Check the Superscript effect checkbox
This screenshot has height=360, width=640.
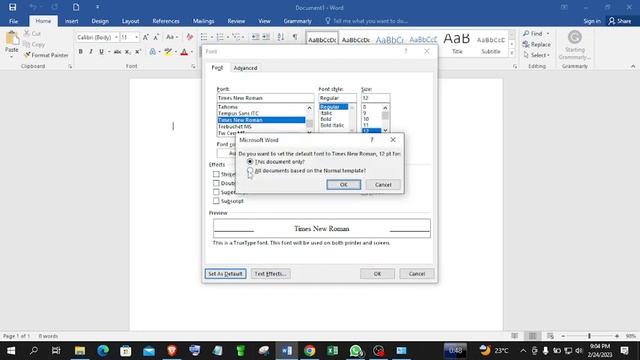tap(216, 192)
